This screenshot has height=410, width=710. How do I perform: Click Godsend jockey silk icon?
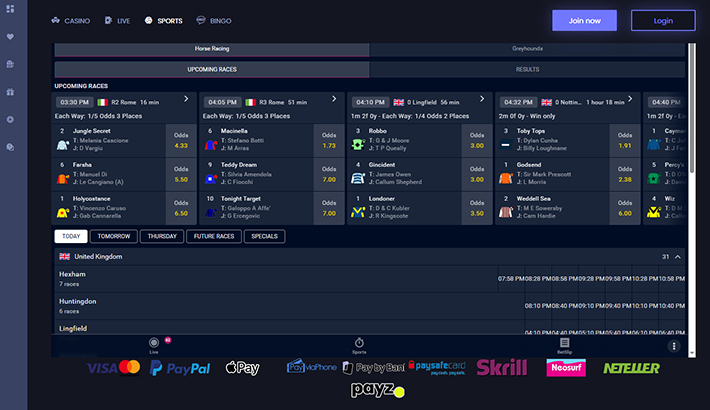(x=505, y=178)
